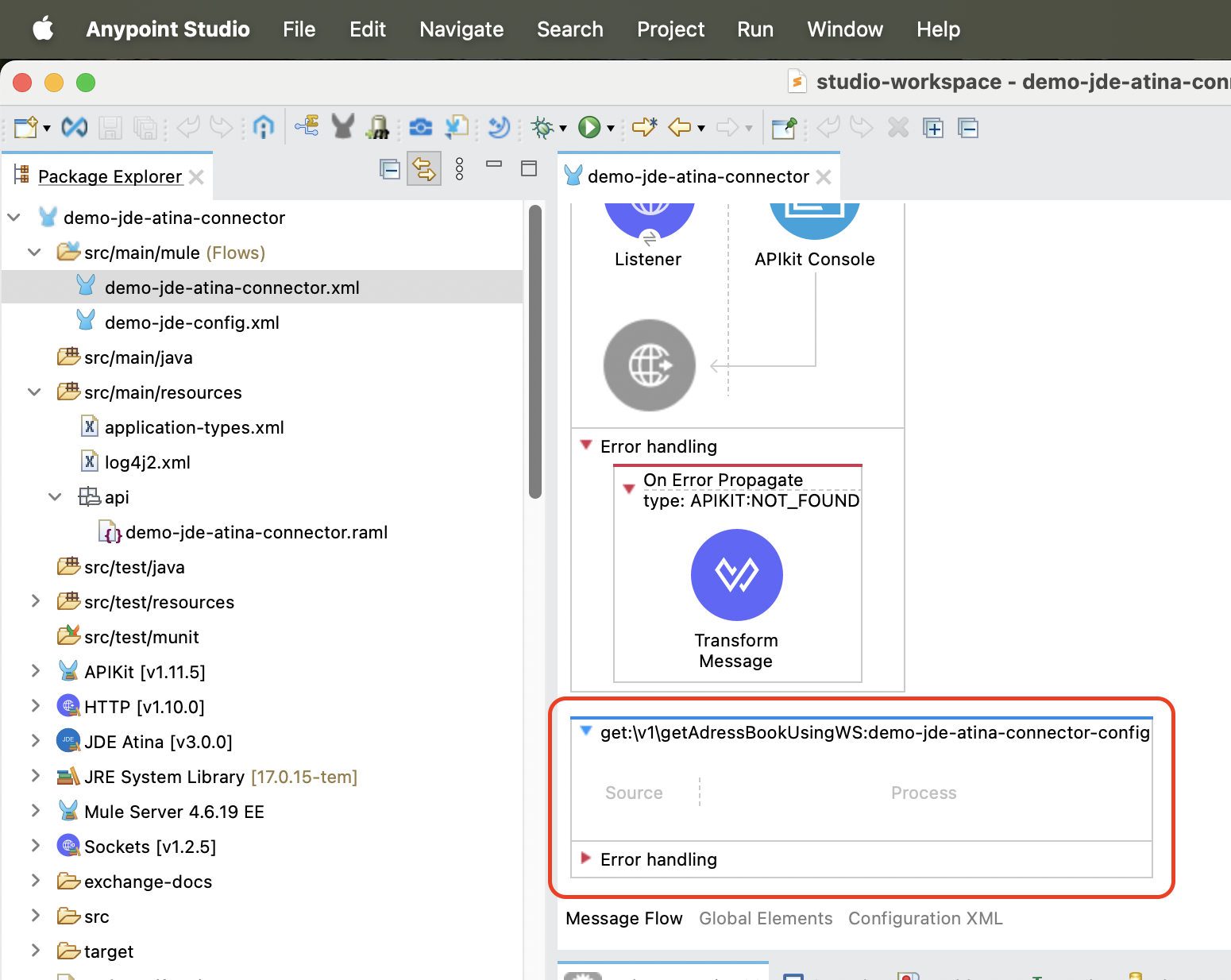The width and height of the screenshot is (1231, 980).
Task: Click the Debug bug icon
Action: (542, 127)
